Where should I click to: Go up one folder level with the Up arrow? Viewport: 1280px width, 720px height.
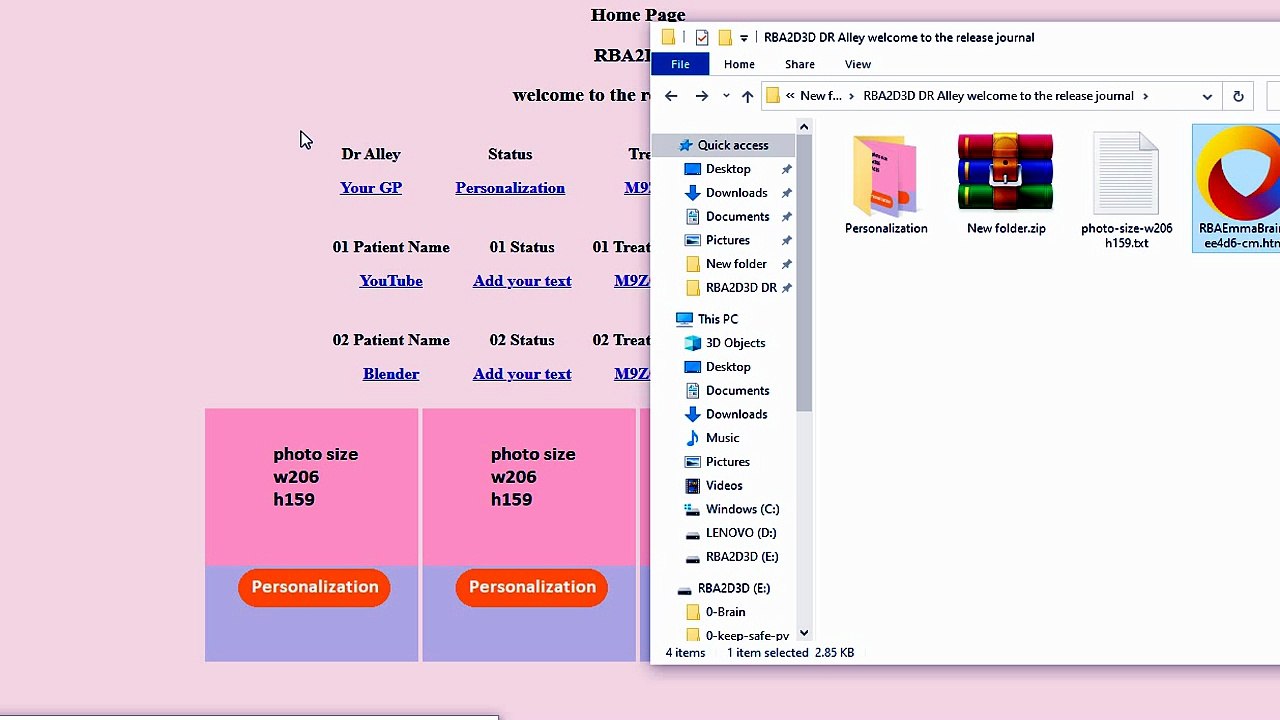[747, 96]
